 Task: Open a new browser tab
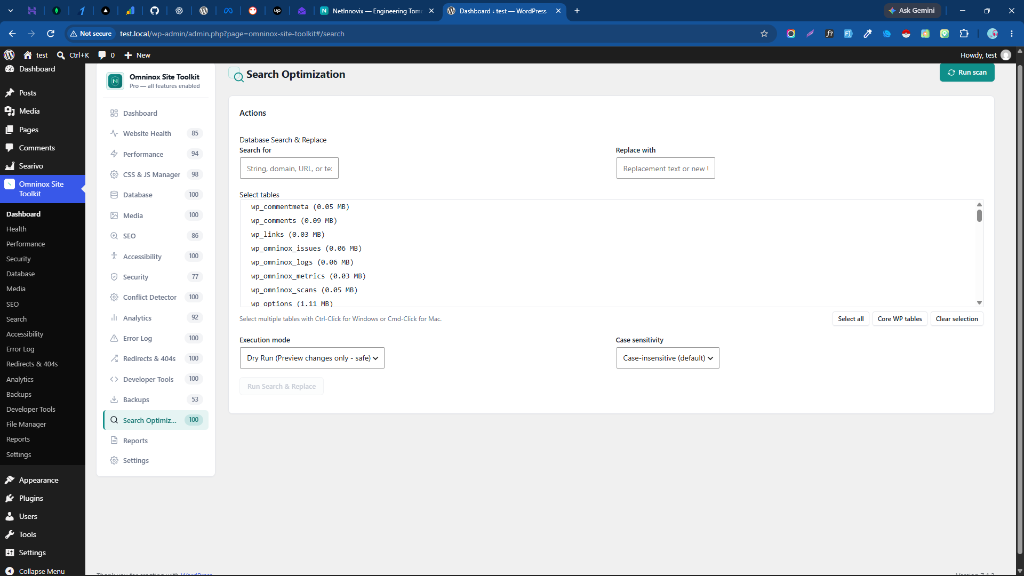(x=577, y=10)
